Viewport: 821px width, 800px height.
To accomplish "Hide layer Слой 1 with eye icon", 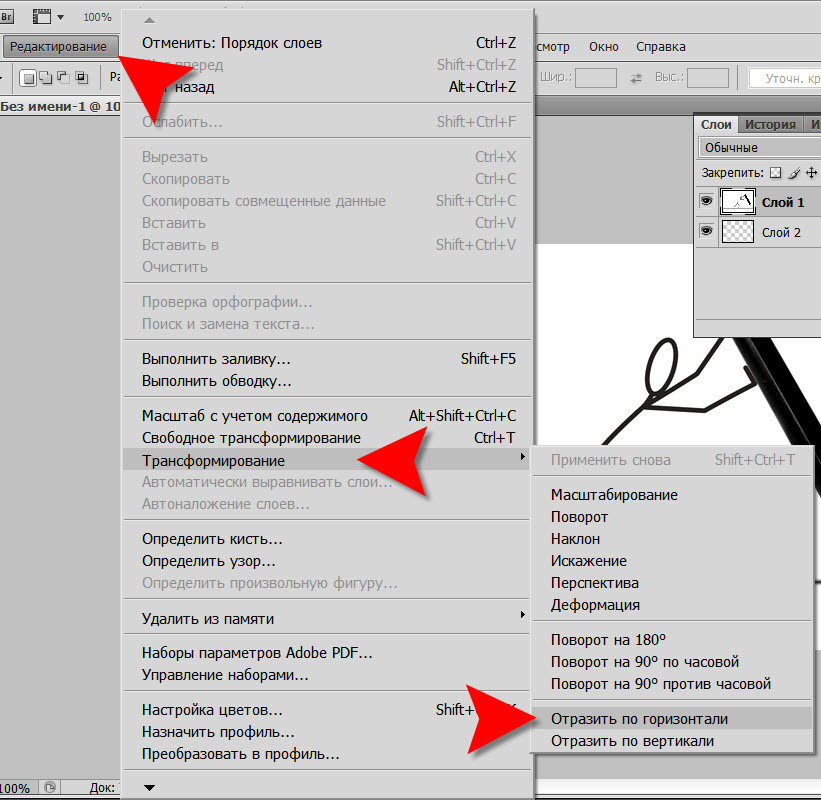I will 706,202.
